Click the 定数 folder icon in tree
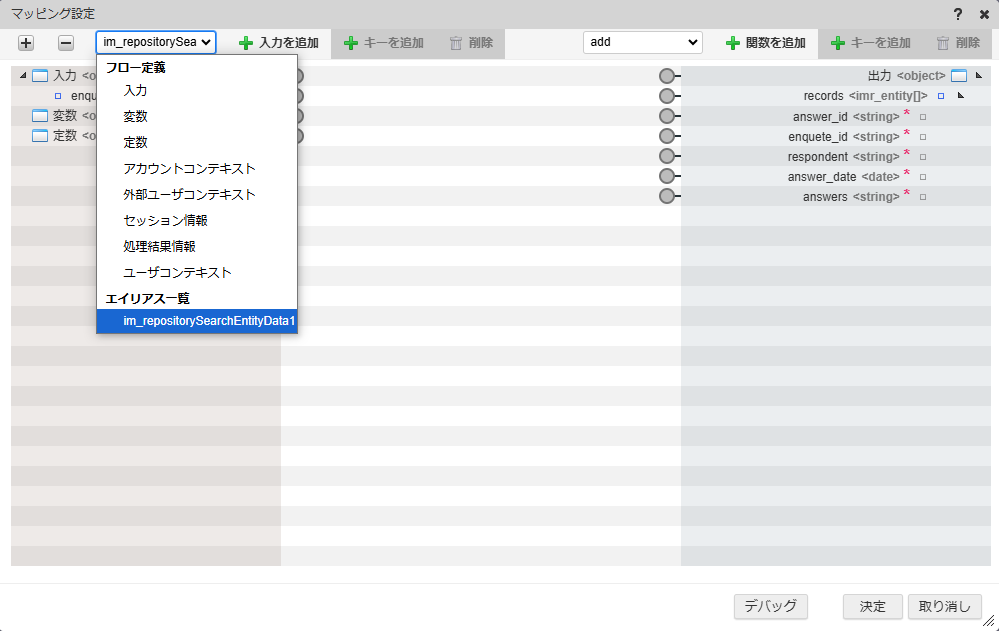This screenshot has width=999, height=631. point(40,136)
